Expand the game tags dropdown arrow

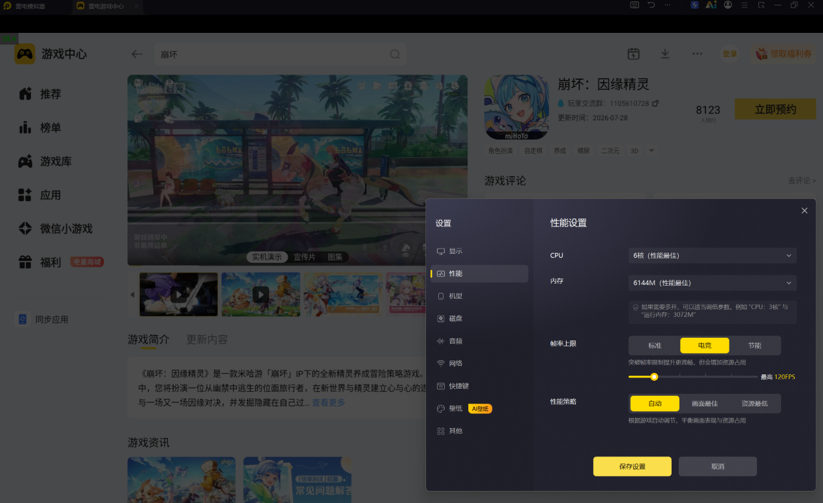(x=651, y=151)
